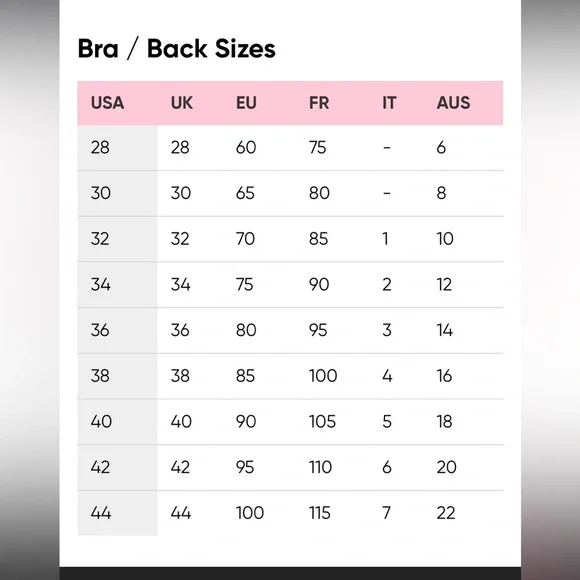Click AUS size 16 cell
Viewport: 580px width, 580px height.
click(444, 376)
